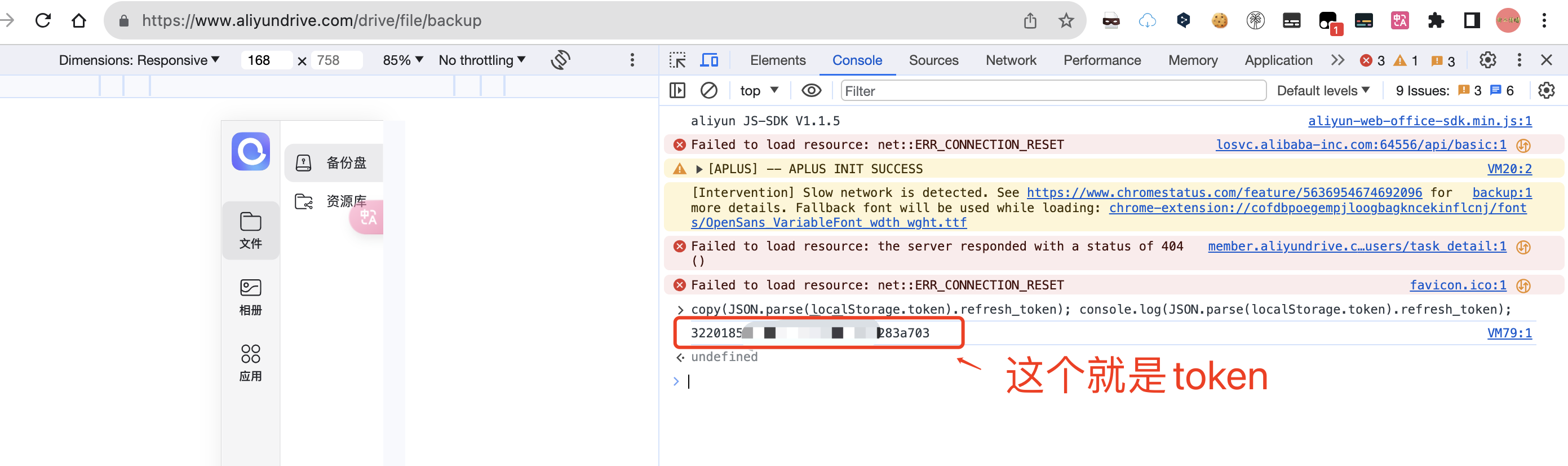Toggle the device toolbar
The width and height of the screenshot is (1568, 466).
(x=710, y=60)
